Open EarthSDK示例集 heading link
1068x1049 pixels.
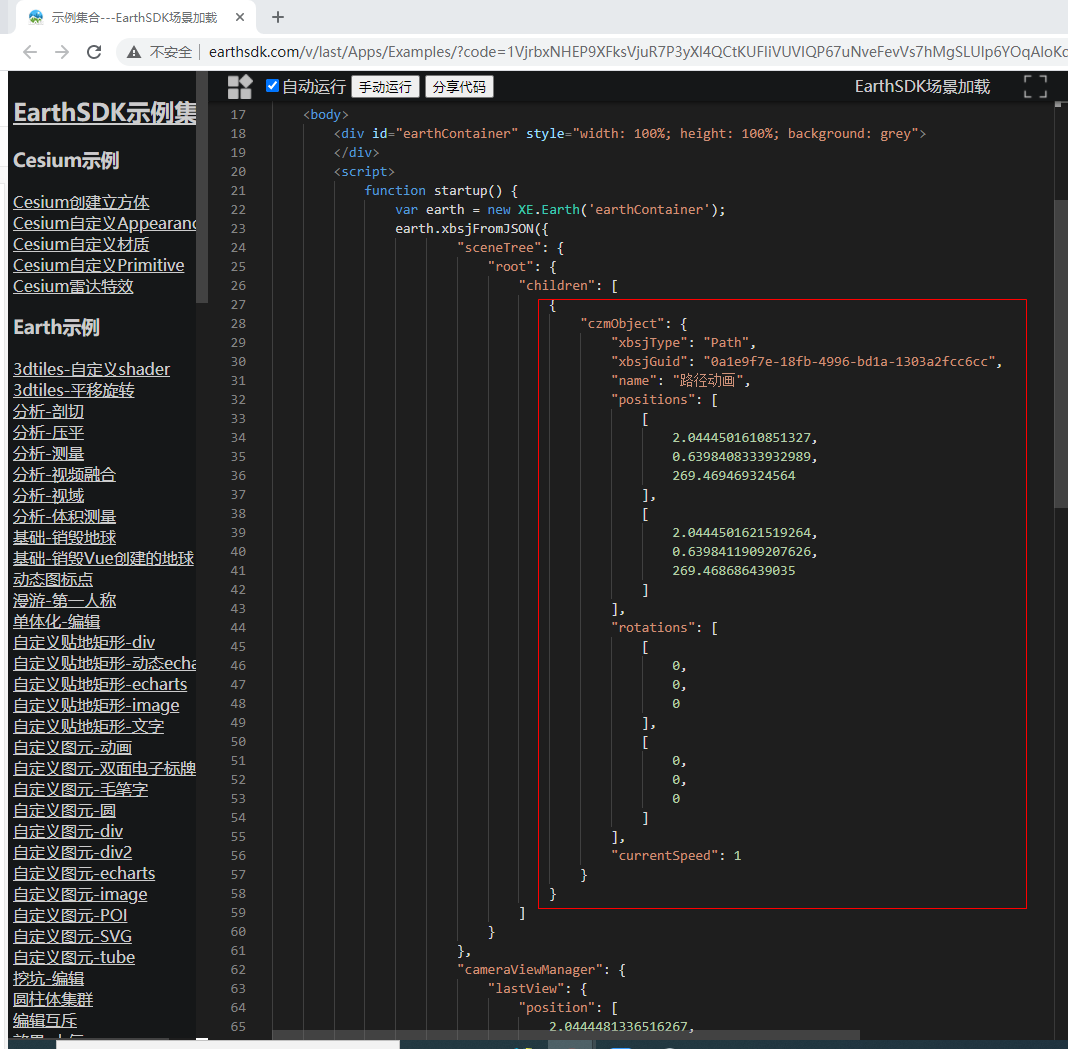pos(105,113)
